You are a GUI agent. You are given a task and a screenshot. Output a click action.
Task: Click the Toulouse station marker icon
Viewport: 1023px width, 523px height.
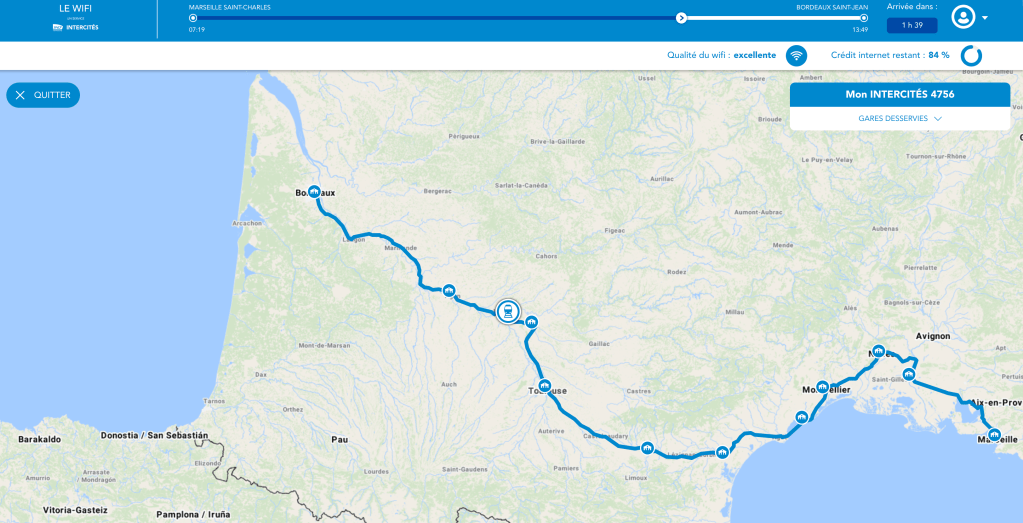pos(545,385)
